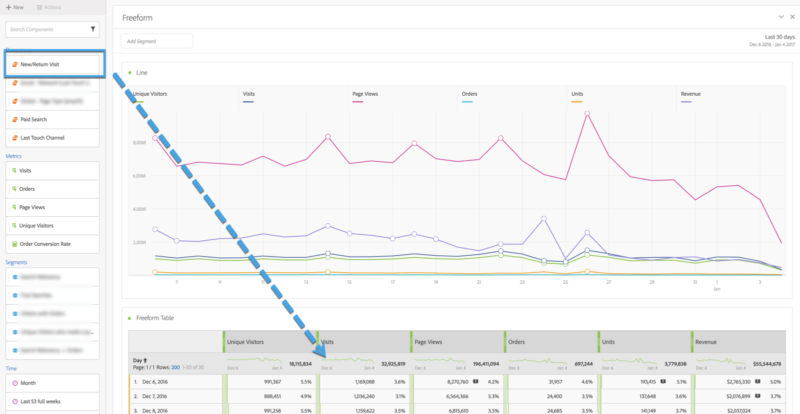Click the Orders cell 31,957
This screenshot has width=800, height=414.
point(554,381)
